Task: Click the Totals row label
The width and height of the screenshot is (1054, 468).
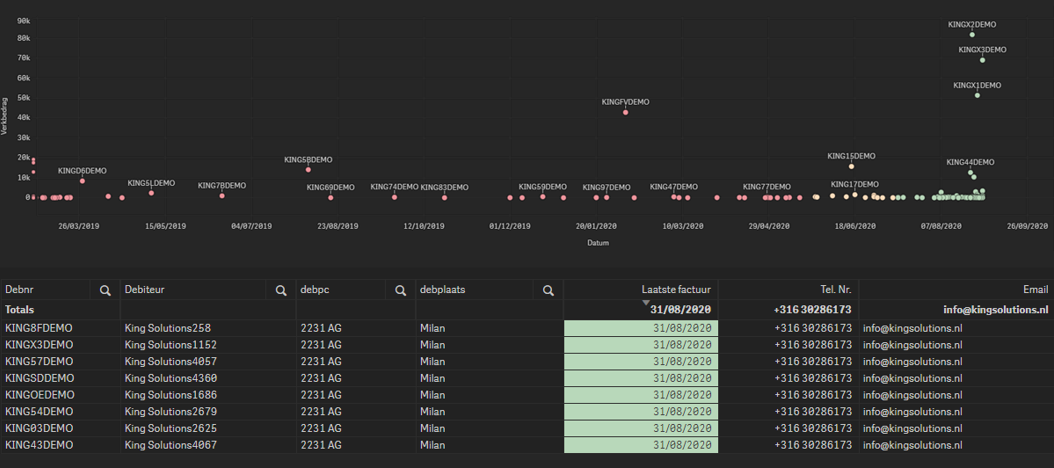Action: pyautogui.click(x=19, y=310)
